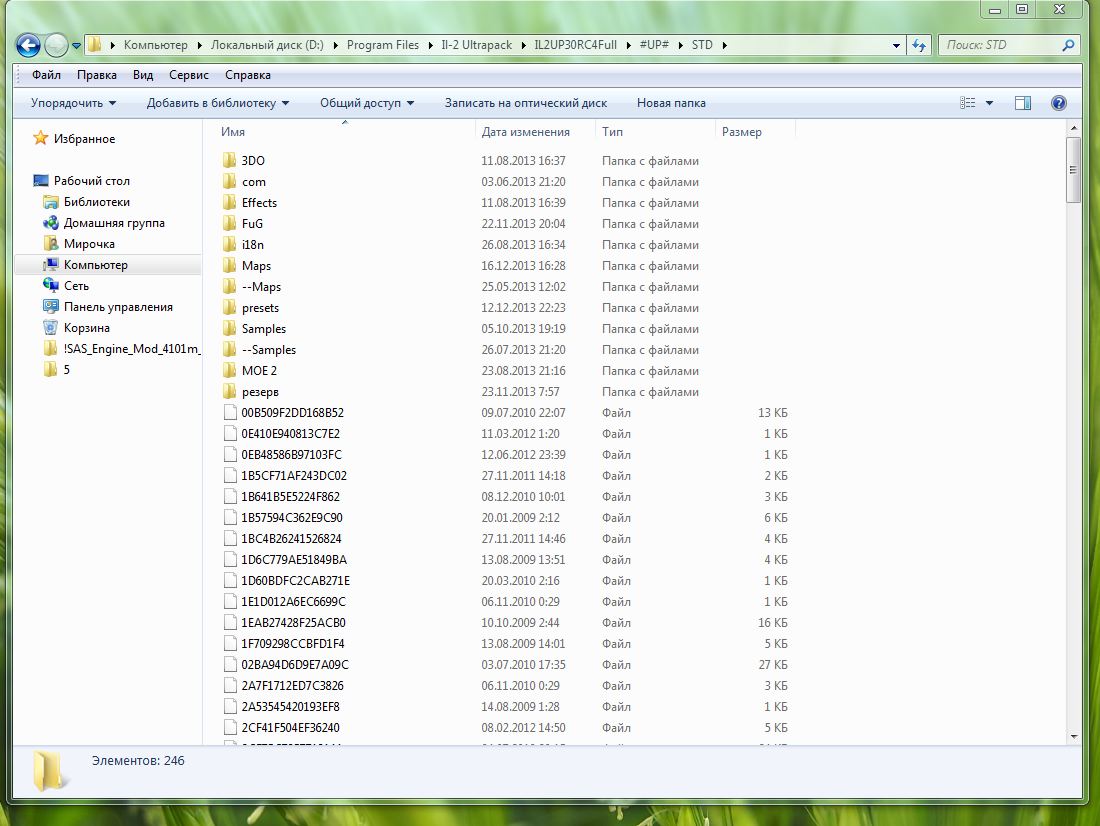1100x826 pixels.
Task: Click the vertical scrollbar down arrow
Action: click(1073, 737)
